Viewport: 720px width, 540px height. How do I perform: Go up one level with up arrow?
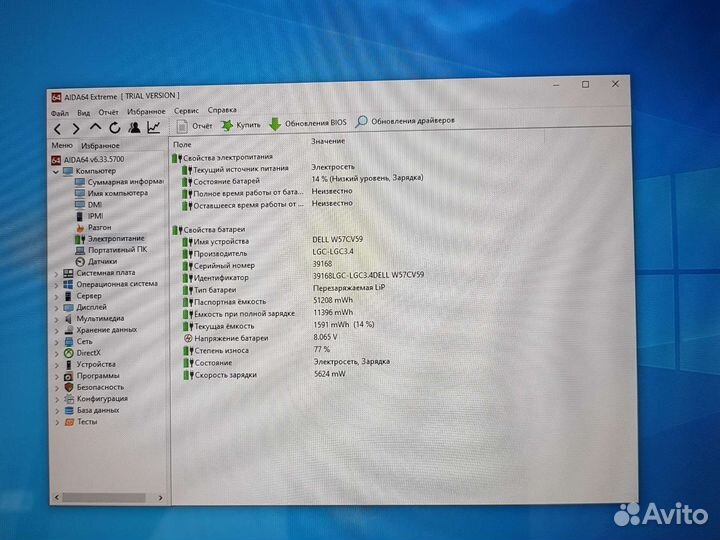tap(95, 128)
